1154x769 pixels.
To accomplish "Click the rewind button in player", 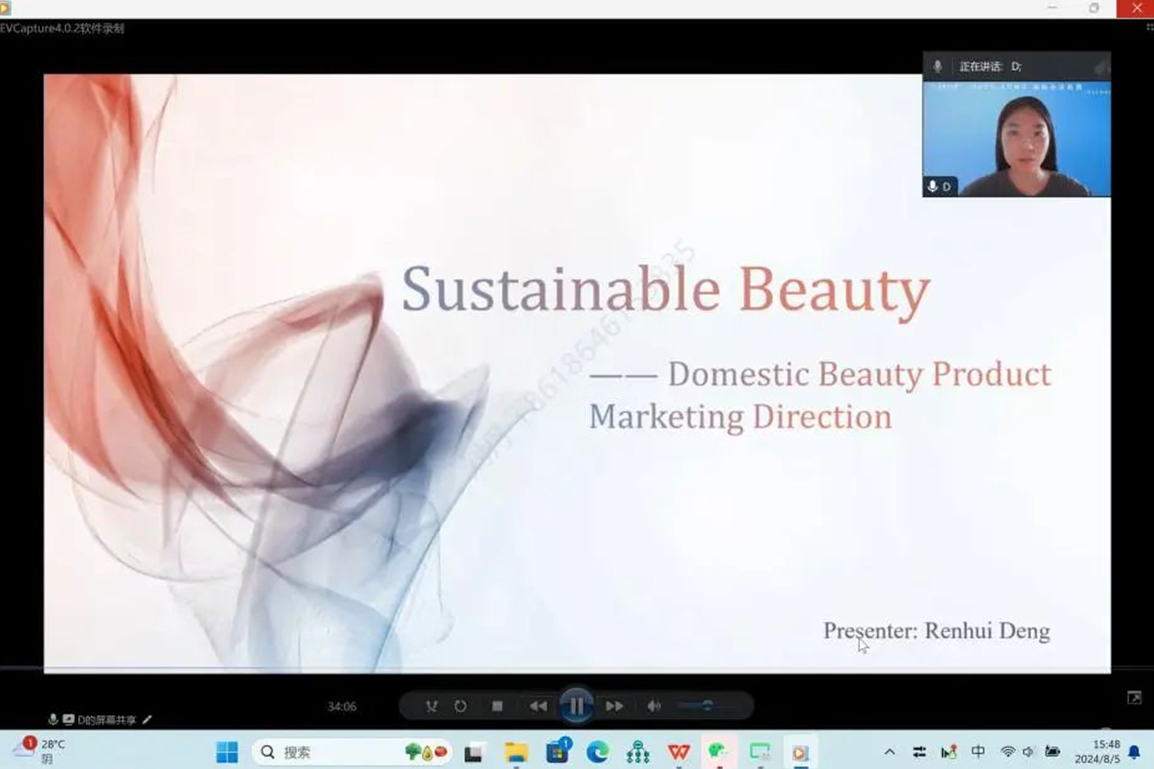I will pyautogui.click(x=538, y=706).
